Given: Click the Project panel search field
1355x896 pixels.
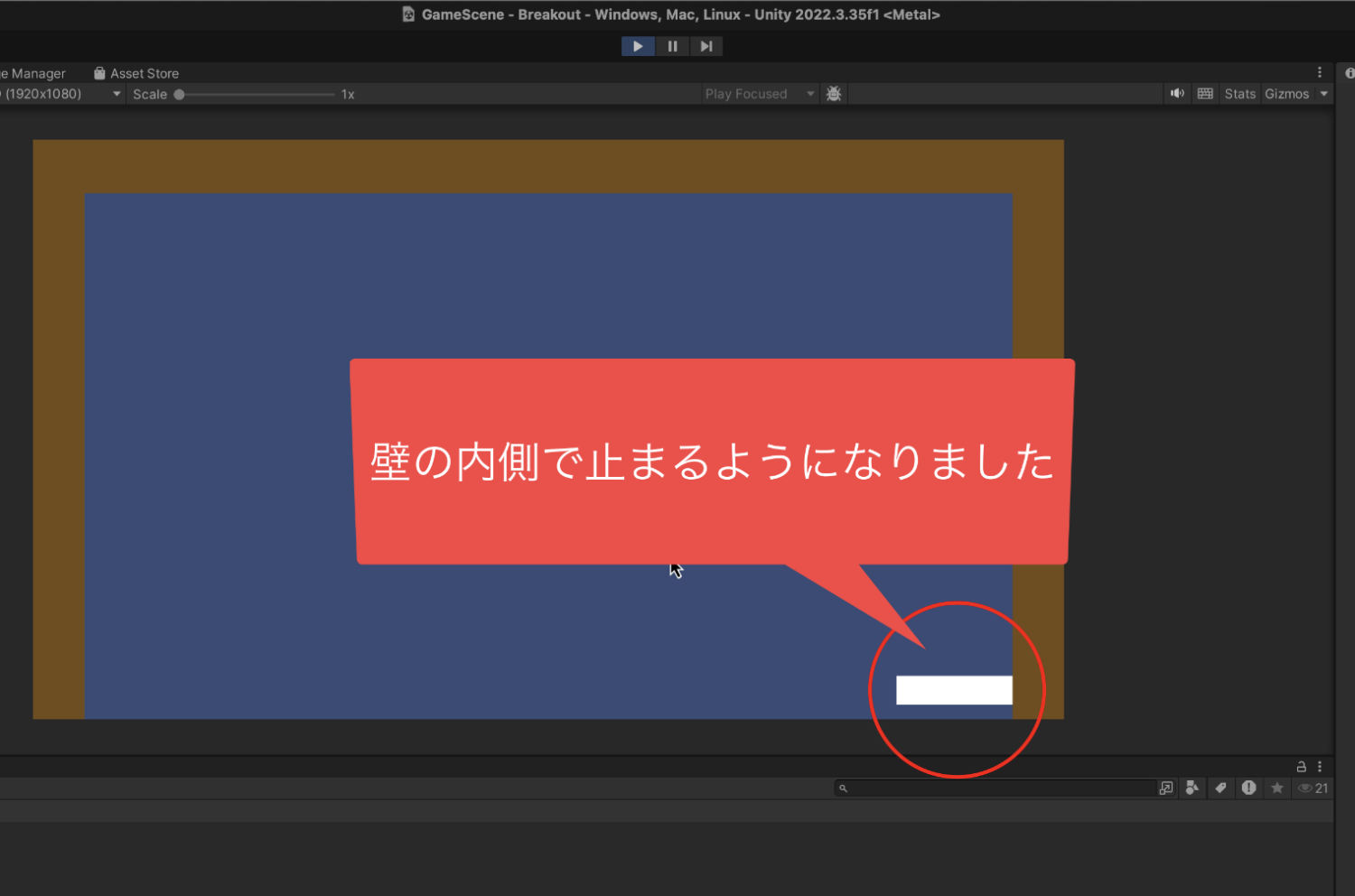Looking at the screenshot, I should [x=995, y=789].
